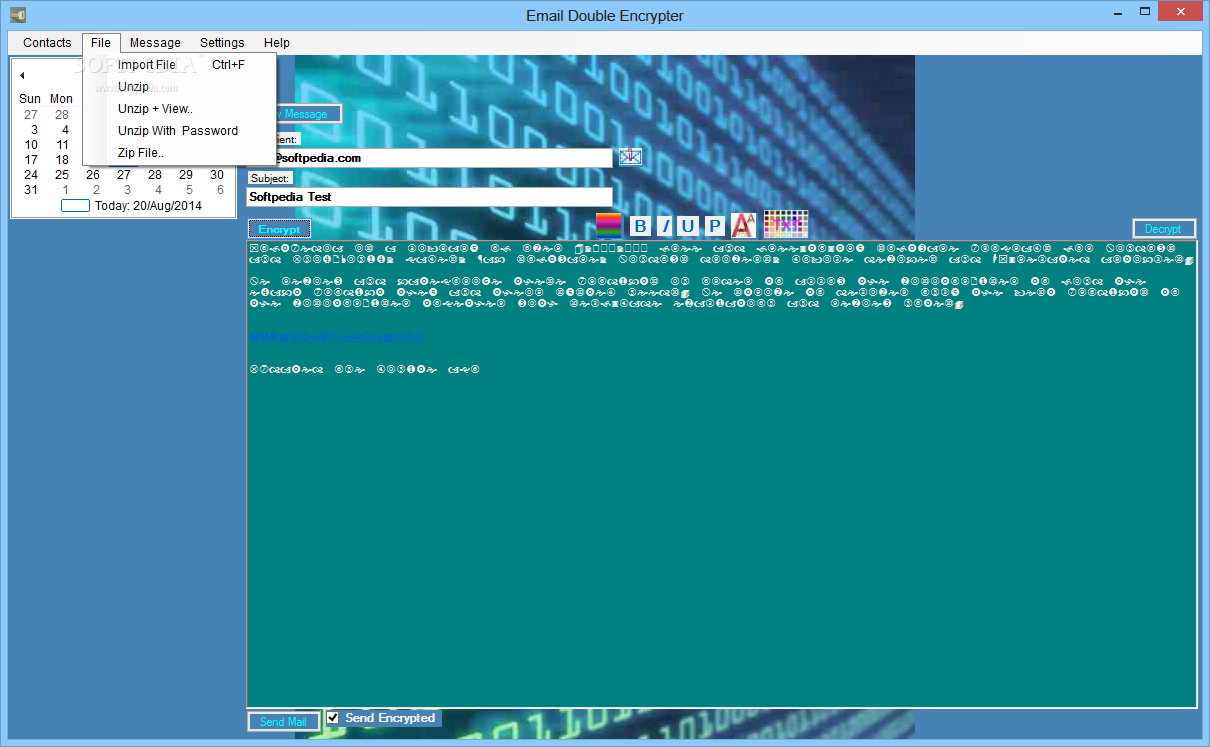
Task: Select day 10 in the calendar
Action: tap(31, 145)
